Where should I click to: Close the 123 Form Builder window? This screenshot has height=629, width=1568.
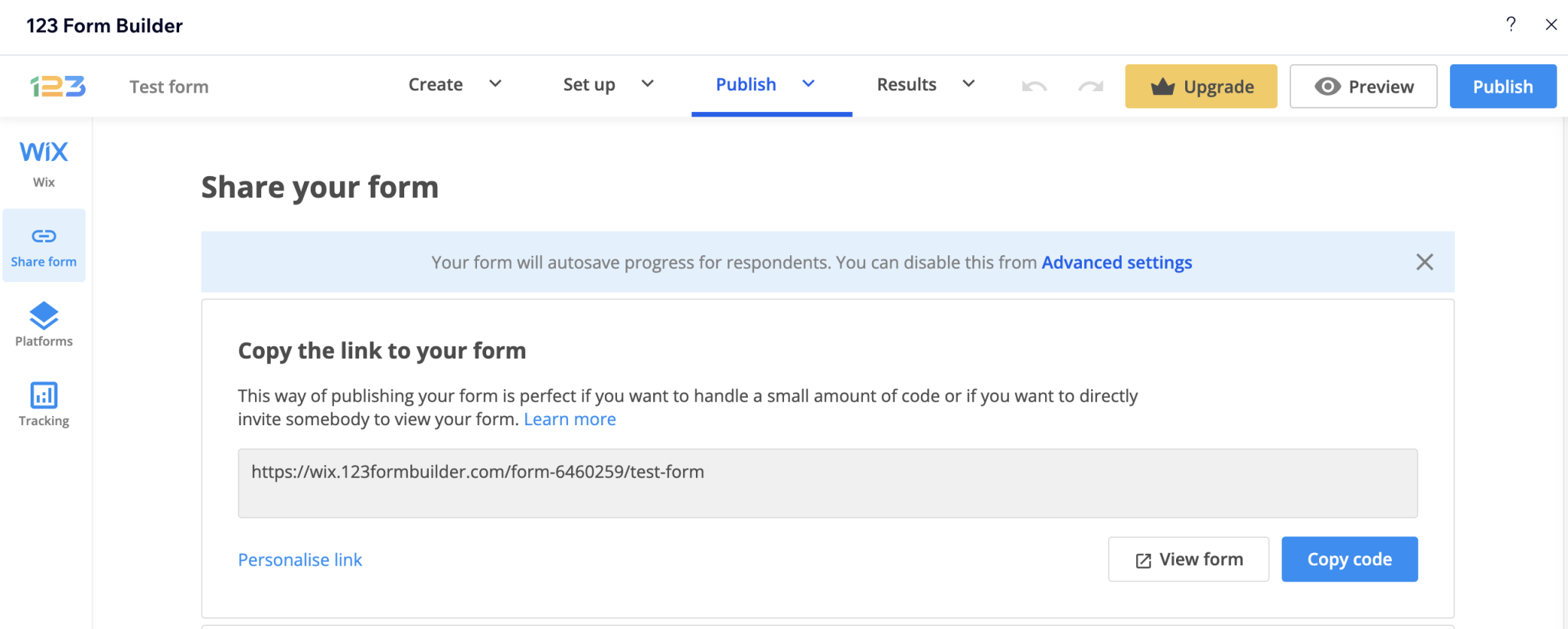(x=1551, y=25)
